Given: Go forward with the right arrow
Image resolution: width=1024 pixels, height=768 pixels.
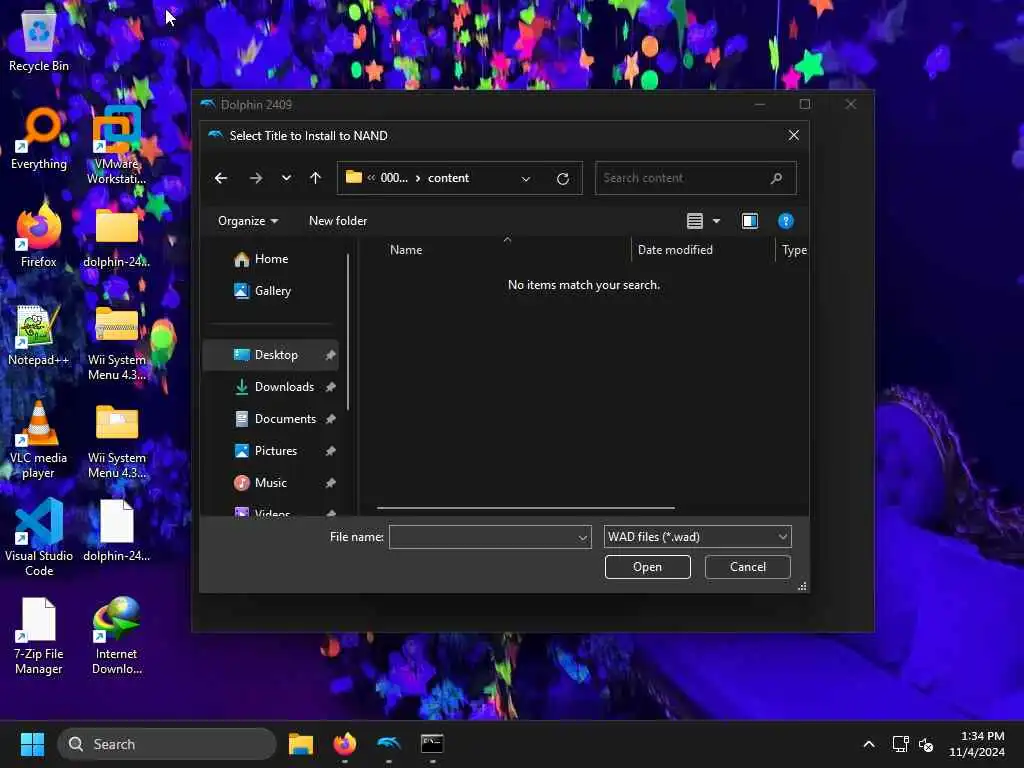Looking at the screenshot, I should tap(256, 178).
